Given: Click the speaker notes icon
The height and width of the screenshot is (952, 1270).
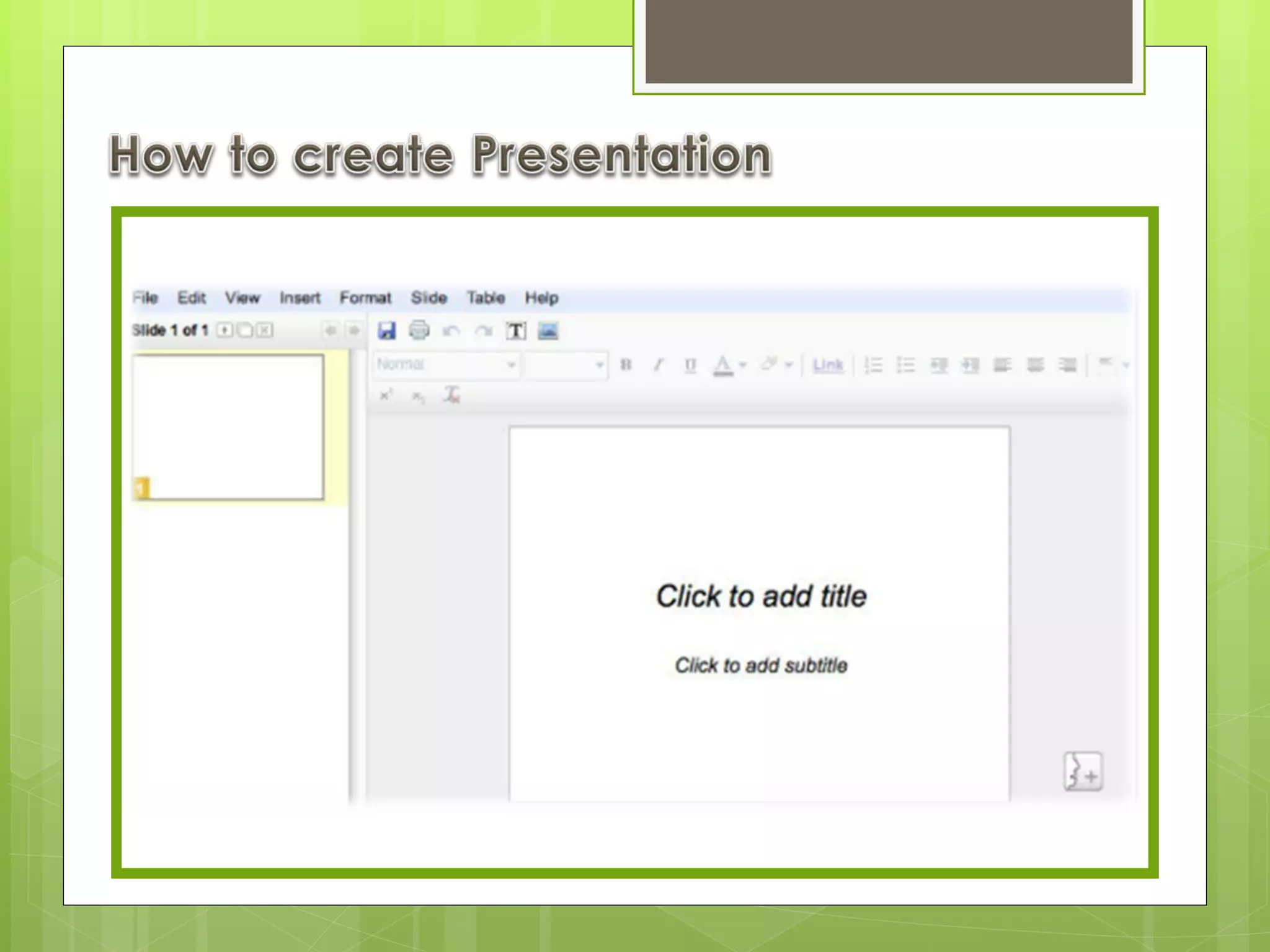Looking at the screenshot, I should (x=1083, y=772).
